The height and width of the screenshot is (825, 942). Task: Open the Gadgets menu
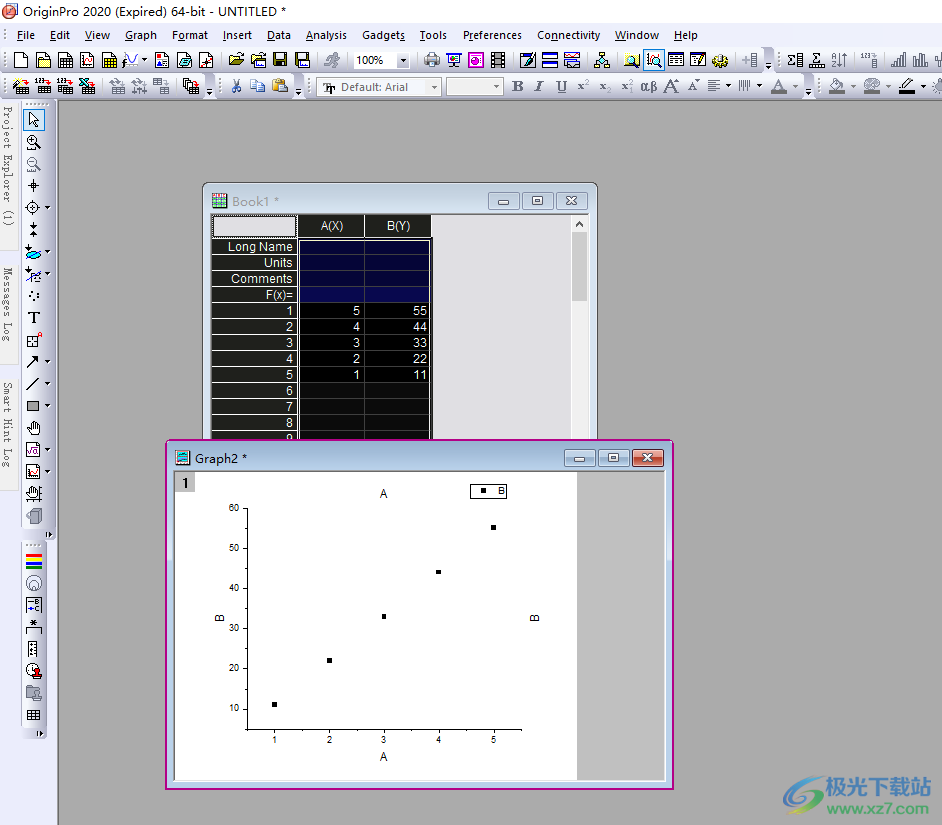[x=383, y=35]
